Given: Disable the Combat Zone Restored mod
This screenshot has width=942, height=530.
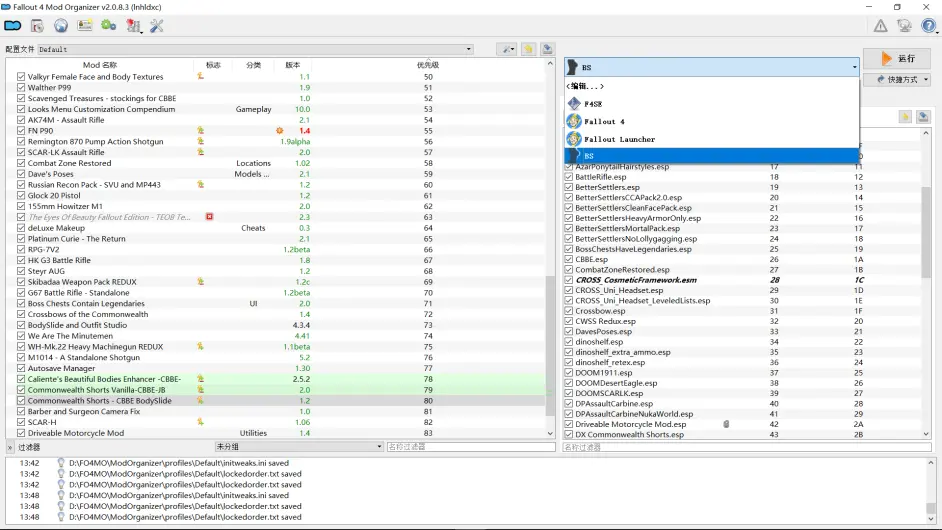Looking at the screenshot, I should click(21, 163).
